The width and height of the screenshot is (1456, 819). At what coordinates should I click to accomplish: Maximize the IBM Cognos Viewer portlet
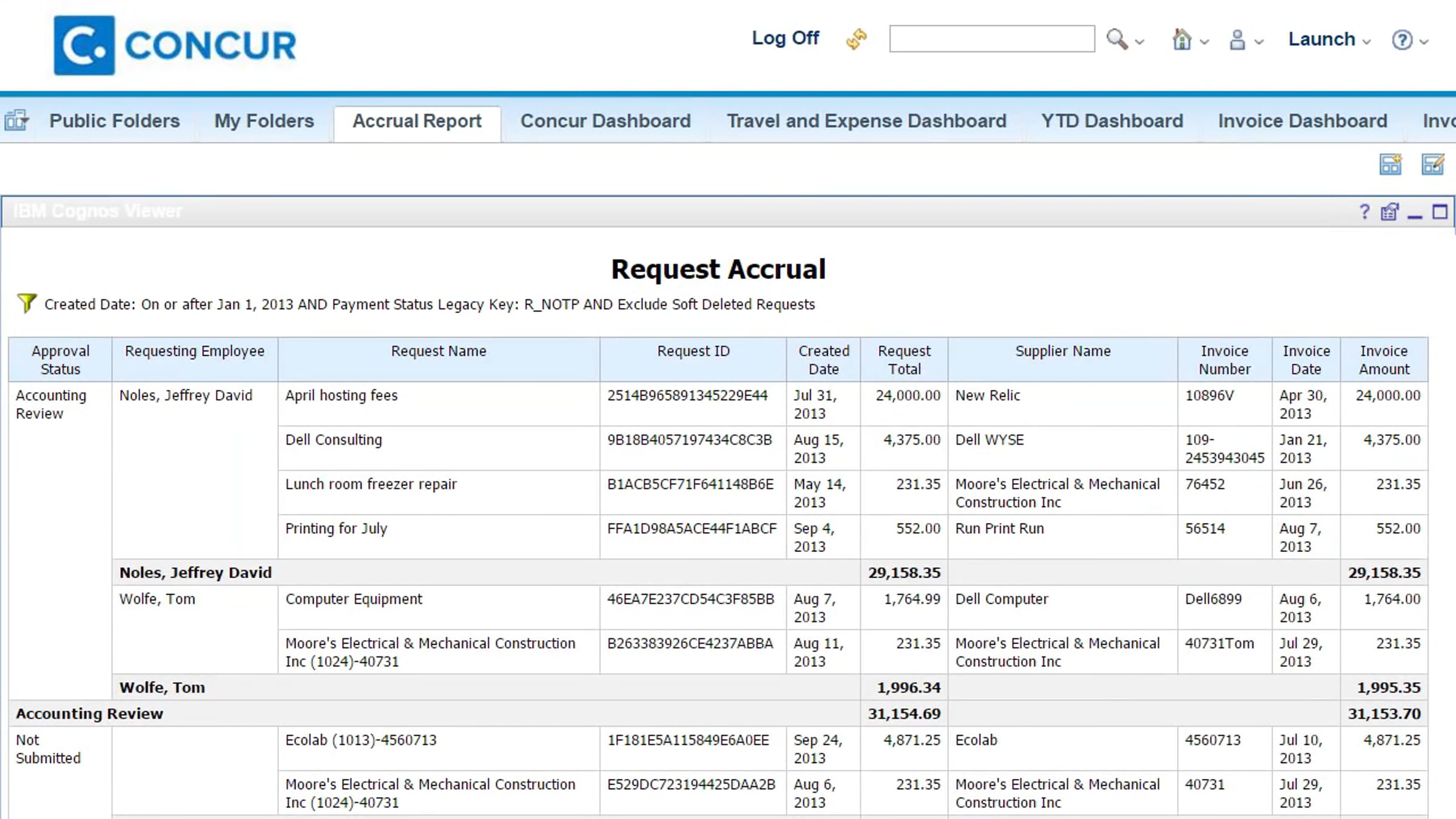click(x=1440, y=212)
